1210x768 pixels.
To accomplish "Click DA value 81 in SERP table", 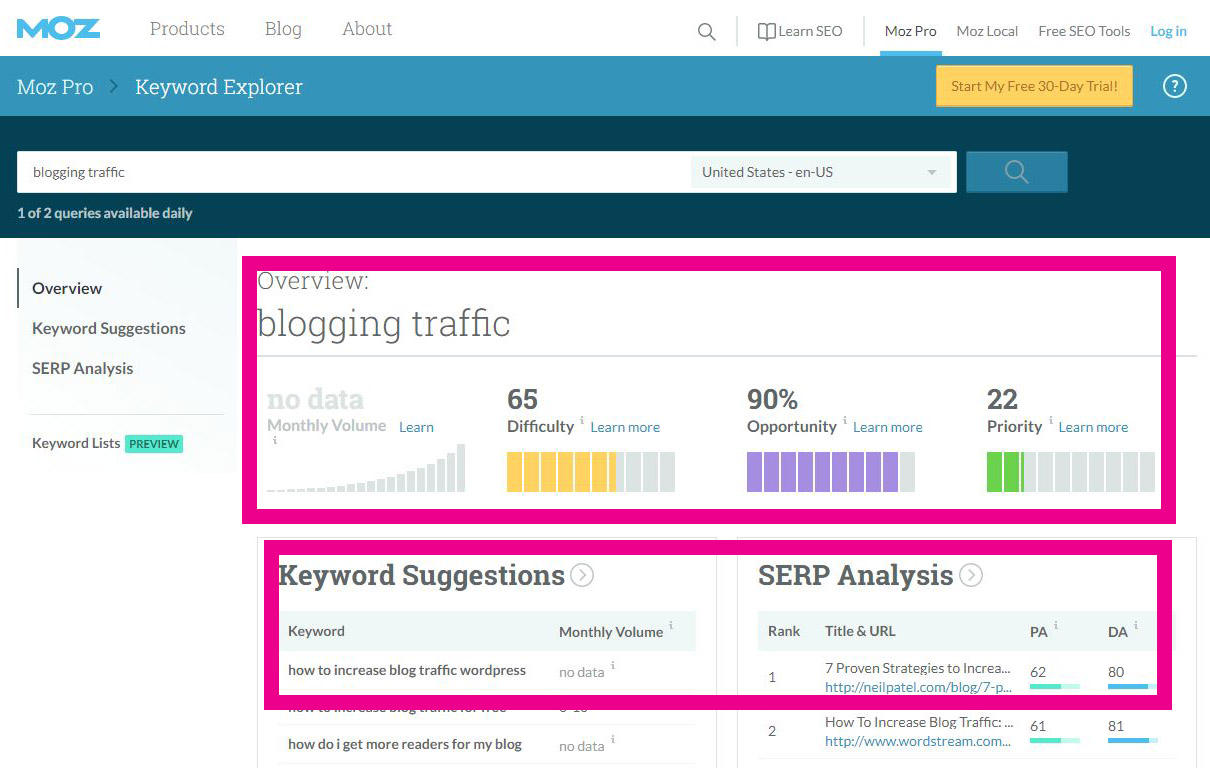I will [x=1116, y=727].
